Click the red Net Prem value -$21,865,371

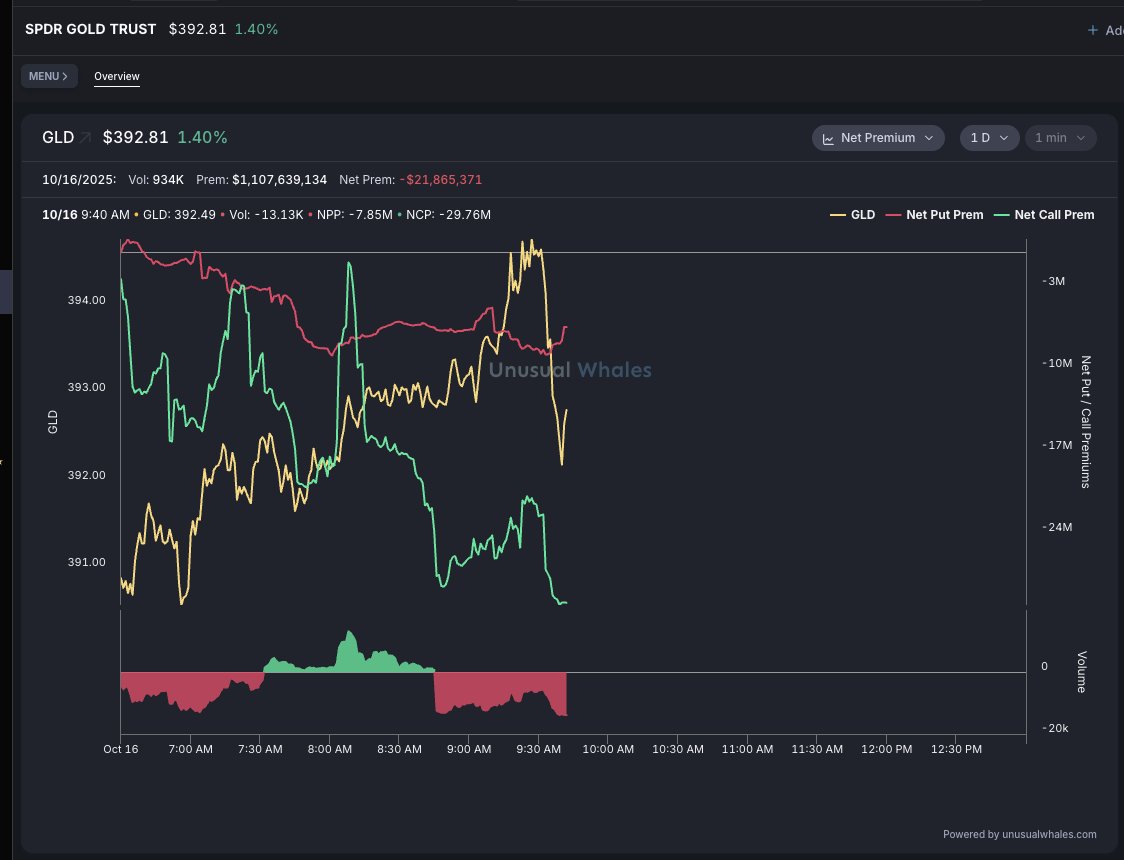[440, 180]
